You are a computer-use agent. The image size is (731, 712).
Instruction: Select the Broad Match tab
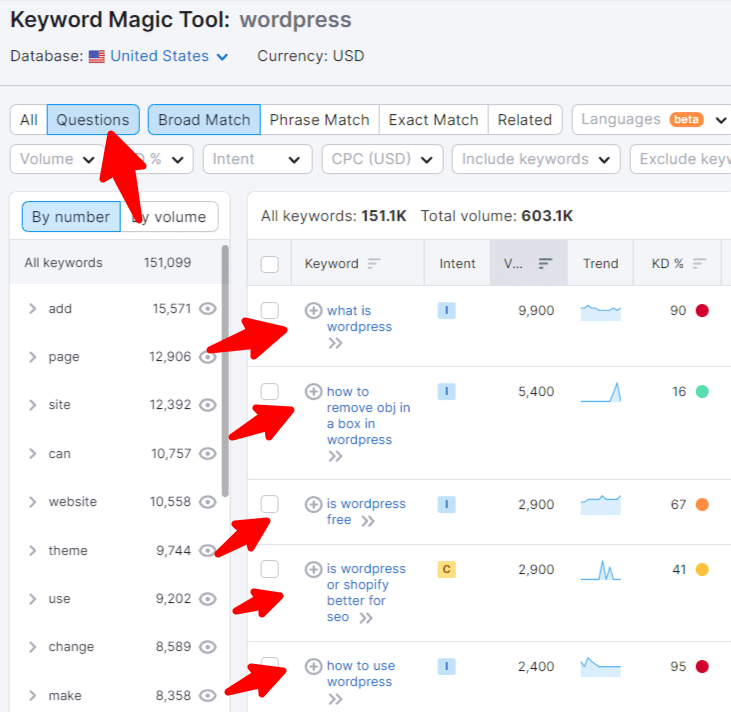coord(204,120)
